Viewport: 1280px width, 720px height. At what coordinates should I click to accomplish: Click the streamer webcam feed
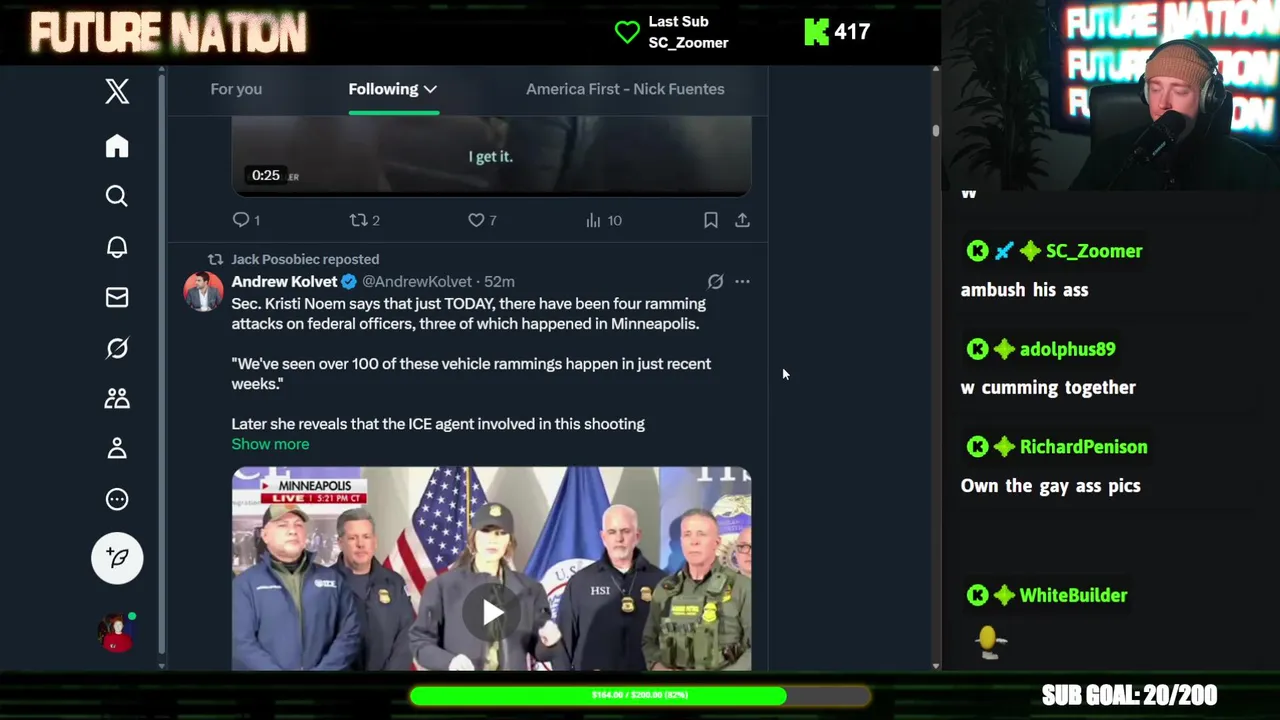click(1111, 95)
